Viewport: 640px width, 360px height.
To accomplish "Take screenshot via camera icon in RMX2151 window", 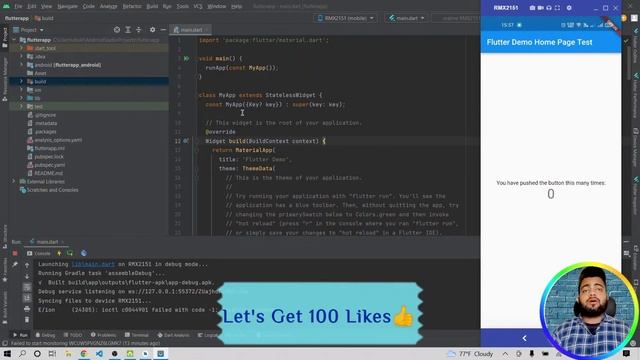I will tap(532, 8).
